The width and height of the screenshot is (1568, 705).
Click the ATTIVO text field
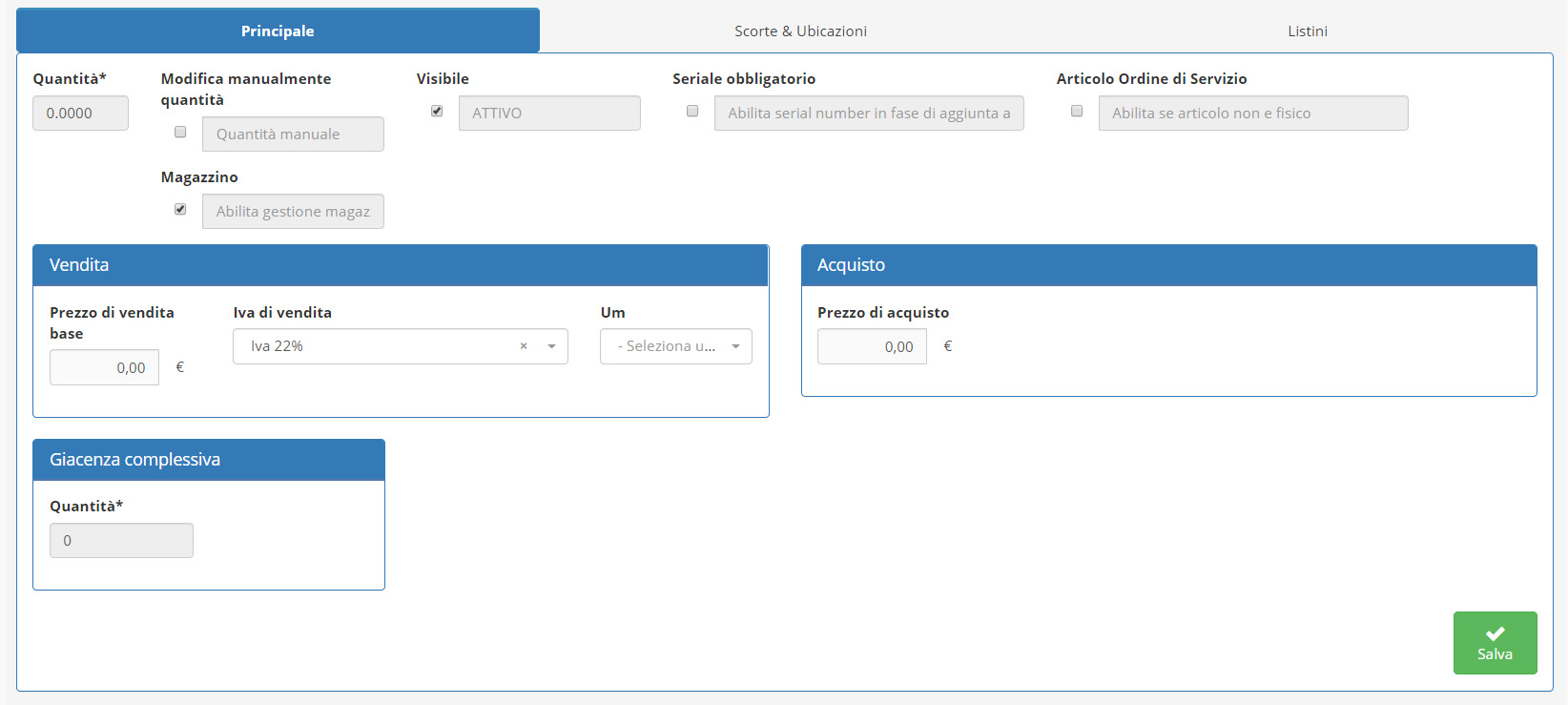548,114
